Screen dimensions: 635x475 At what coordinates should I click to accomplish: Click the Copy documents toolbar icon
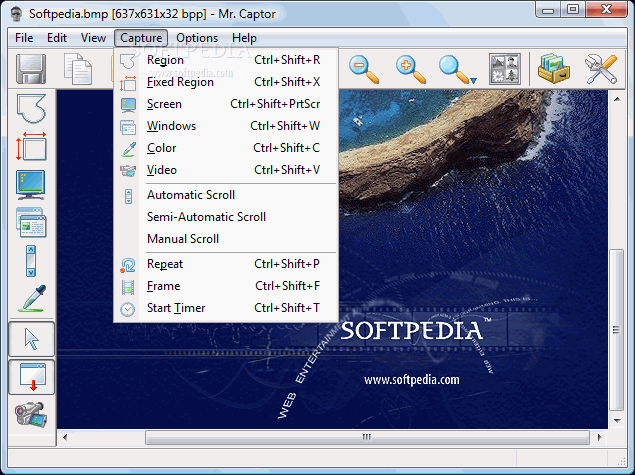coord(78,69)
